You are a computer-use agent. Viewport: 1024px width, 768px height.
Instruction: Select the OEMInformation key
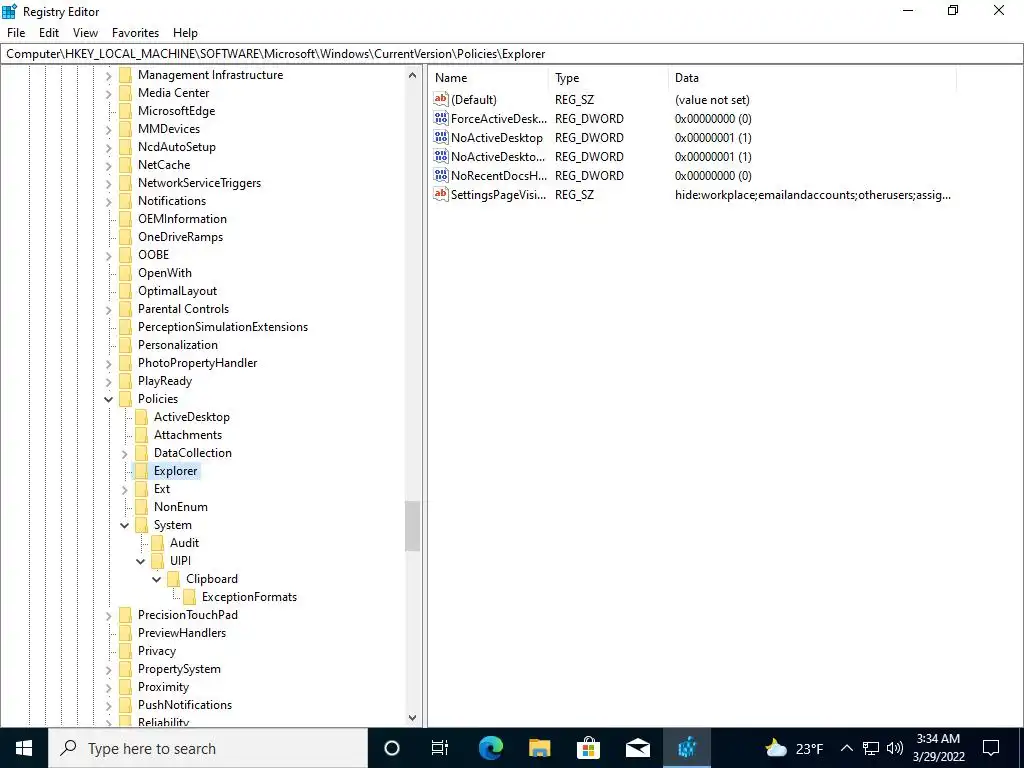click(182, 219)
